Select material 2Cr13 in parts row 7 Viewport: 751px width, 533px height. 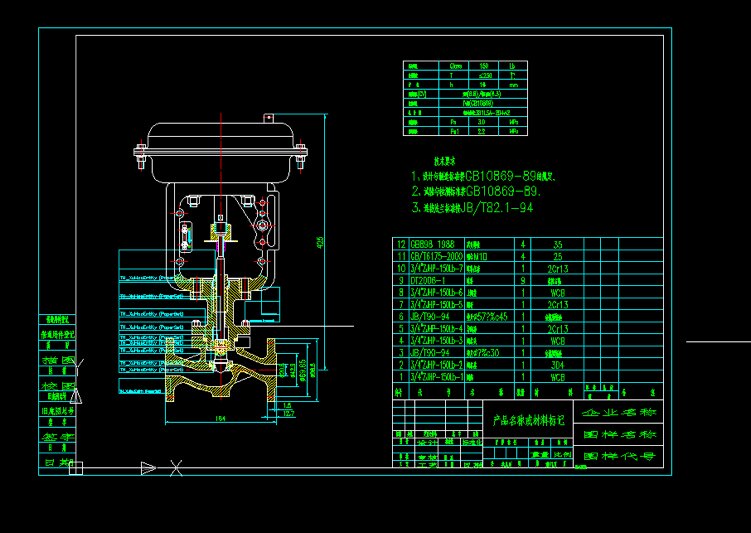(558, 305)
